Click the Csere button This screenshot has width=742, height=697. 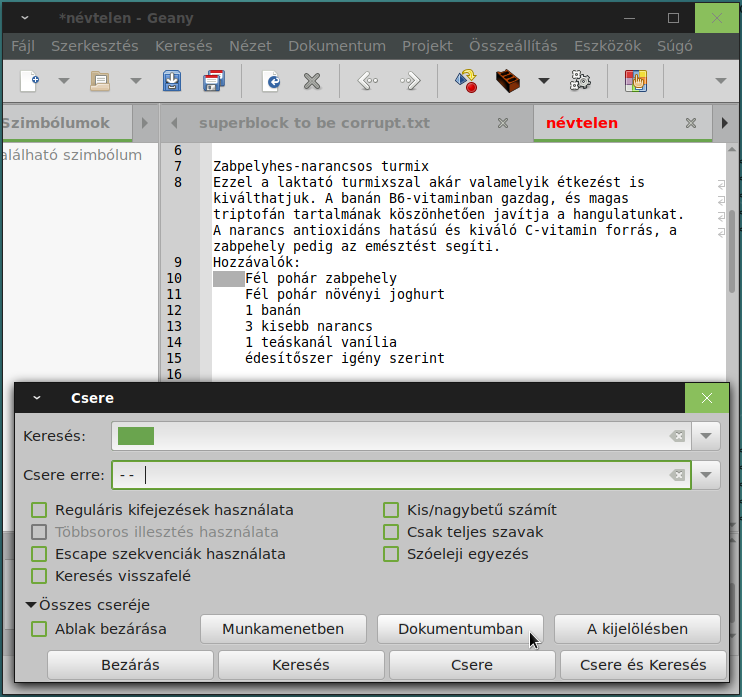(x=472, y=665)
